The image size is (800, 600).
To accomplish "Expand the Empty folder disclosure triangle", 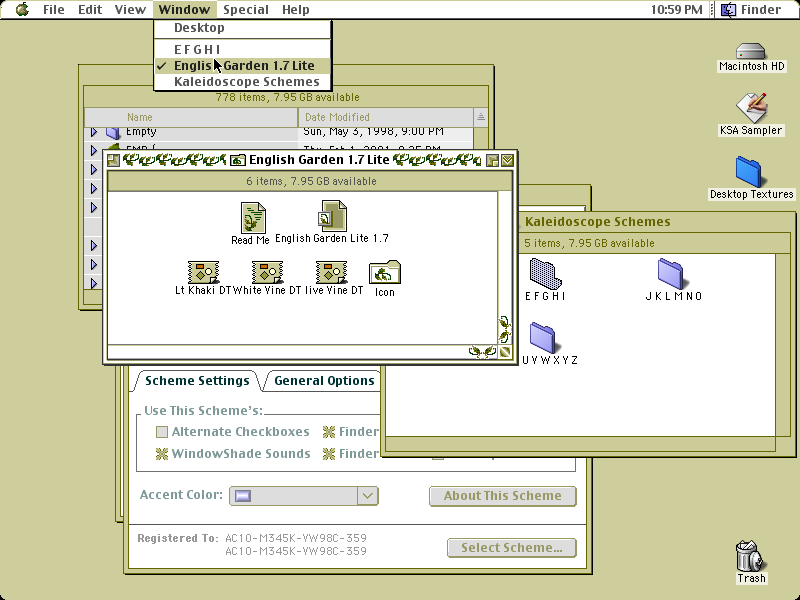I will pyautogui.click(x=94, y=132).
